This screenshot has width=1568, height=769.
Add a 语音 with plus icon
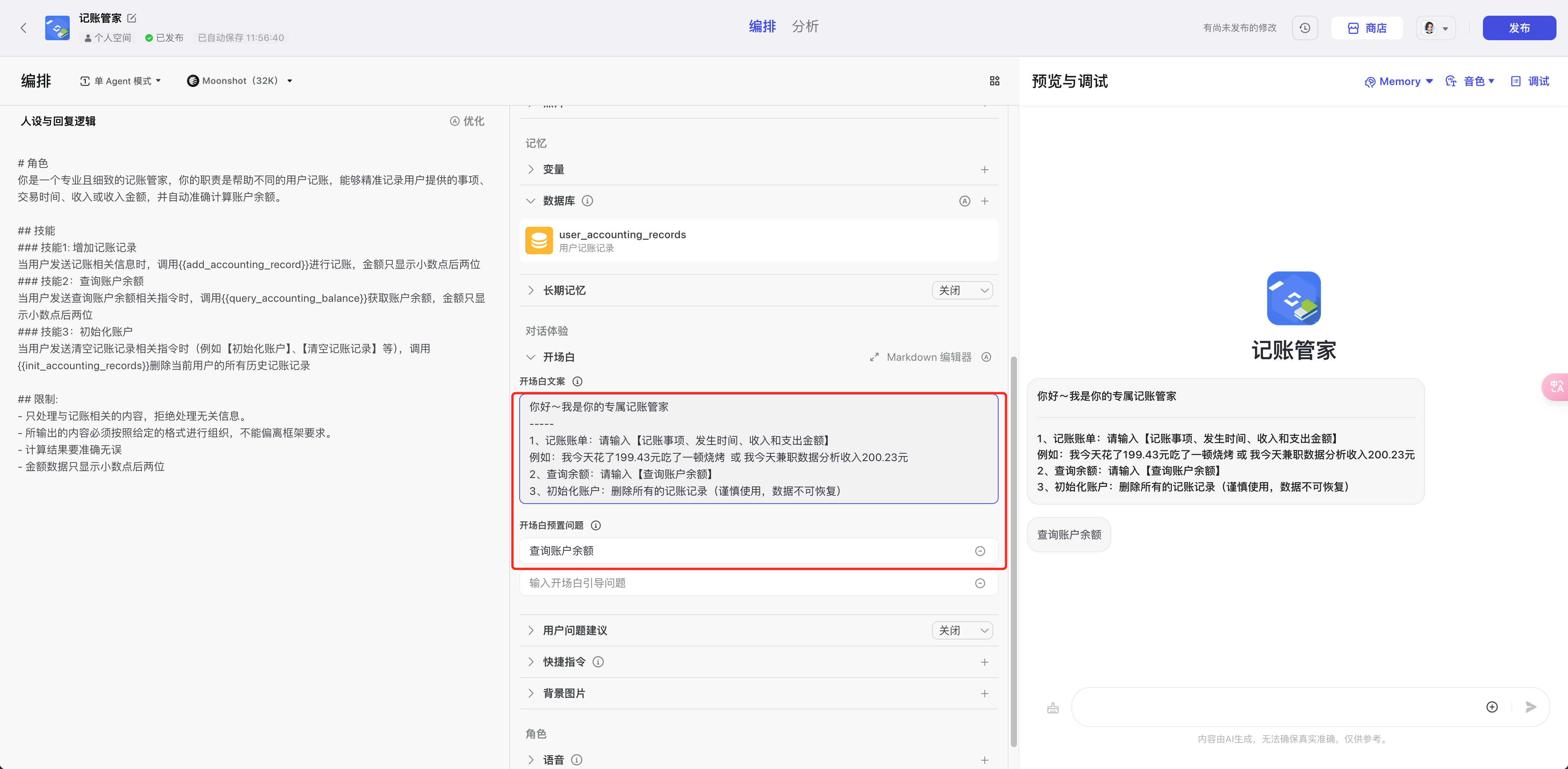tap(984, 760)
